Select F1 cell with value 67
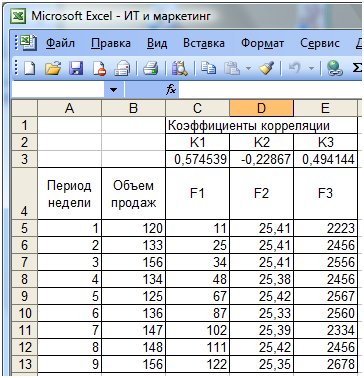The width and height of the screenshot is (364, 378). [x=197, y=296]
